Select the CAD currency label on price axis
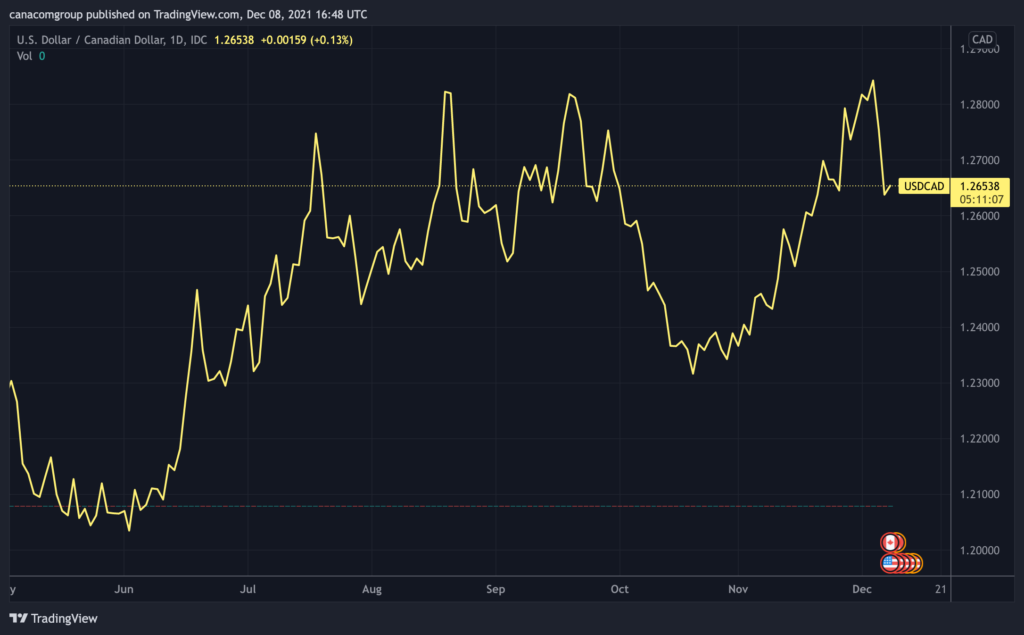The height and width of the screenshot is (635, 1024). coord(982,40)
